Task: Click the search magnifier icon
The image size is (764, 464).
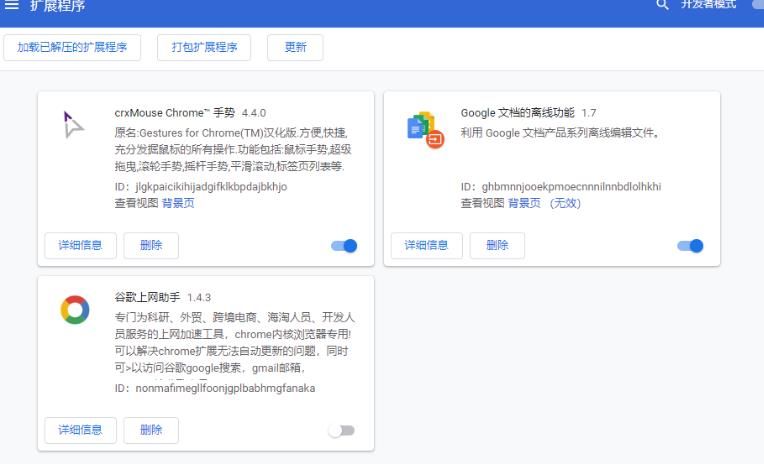Action: tap(662, 5)
